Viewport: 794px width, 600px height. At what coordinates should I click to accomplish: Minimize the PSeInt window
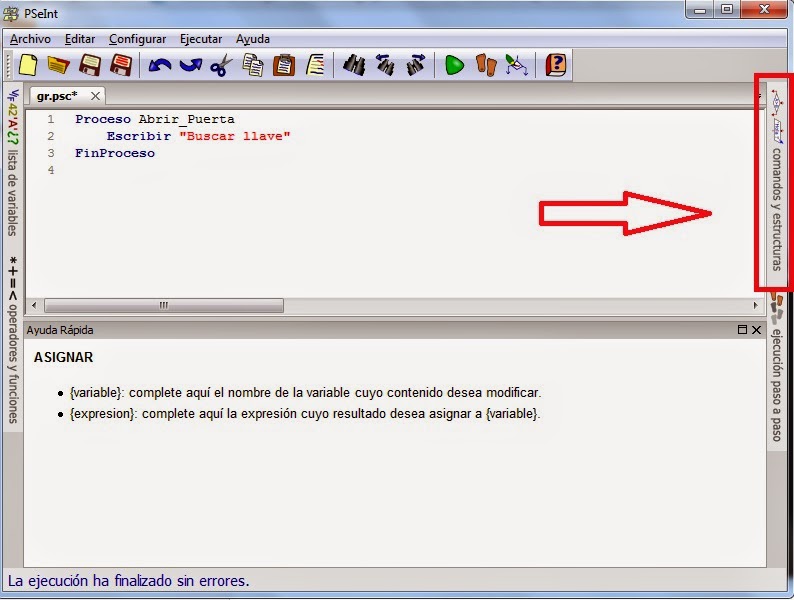pyautogui.click(x=700, y=10)
